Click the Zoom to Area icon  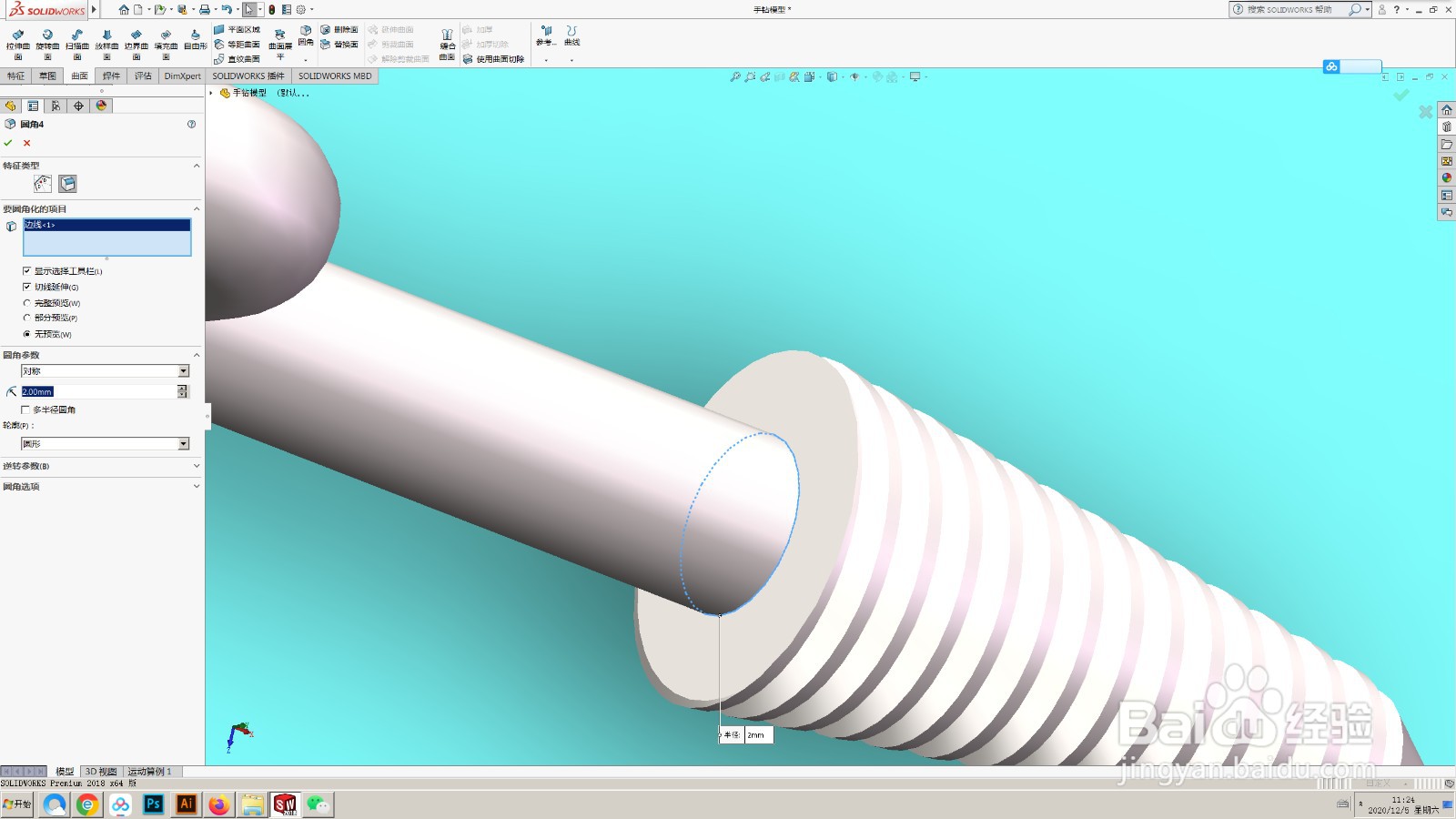click(750, 77)
